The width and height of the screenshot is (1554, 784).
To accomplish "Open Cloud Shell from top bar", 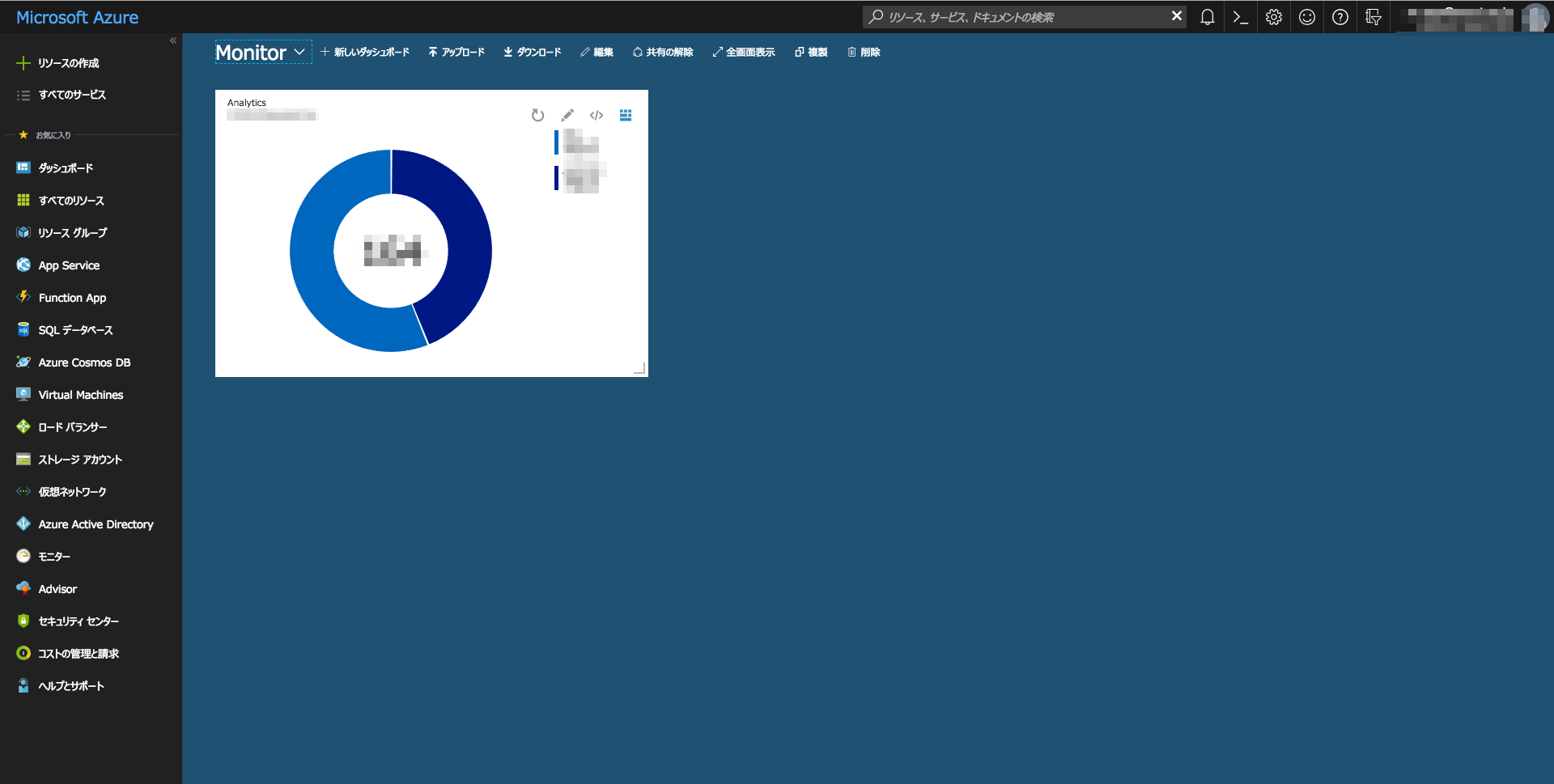I will coord(1240,17).
